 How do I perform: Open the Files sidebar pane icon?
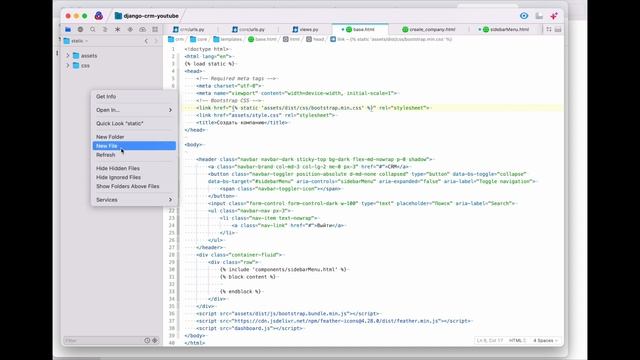coord(68,29)
